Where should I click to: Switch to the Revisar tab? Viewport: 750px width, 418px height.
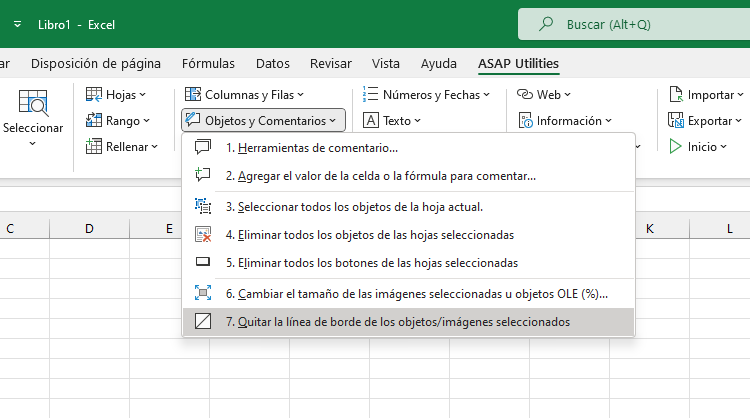pos(331,63)
